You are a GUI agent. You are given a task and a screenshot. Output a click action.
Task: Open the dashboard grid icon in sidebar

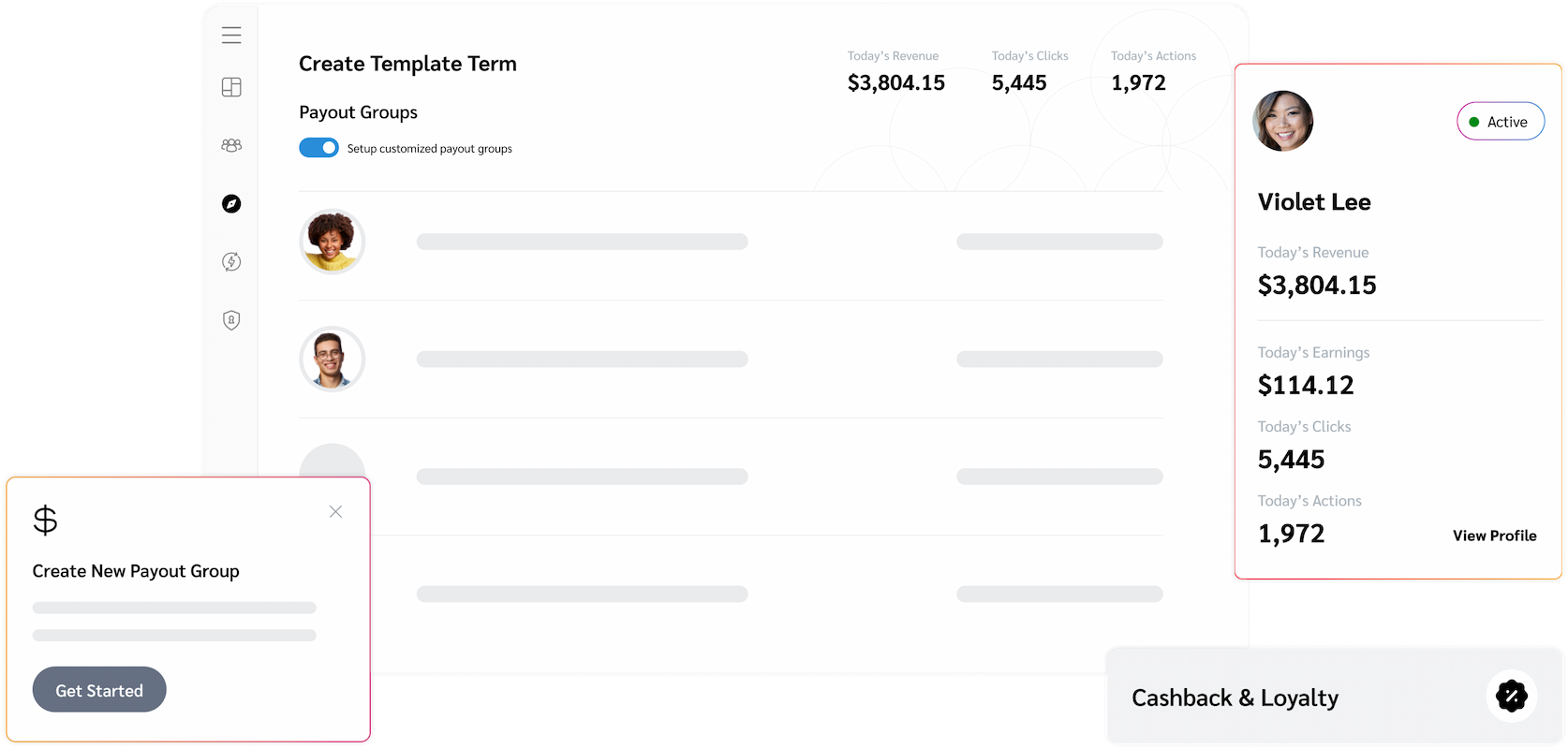pyautogui.click(x=230, y=86)
